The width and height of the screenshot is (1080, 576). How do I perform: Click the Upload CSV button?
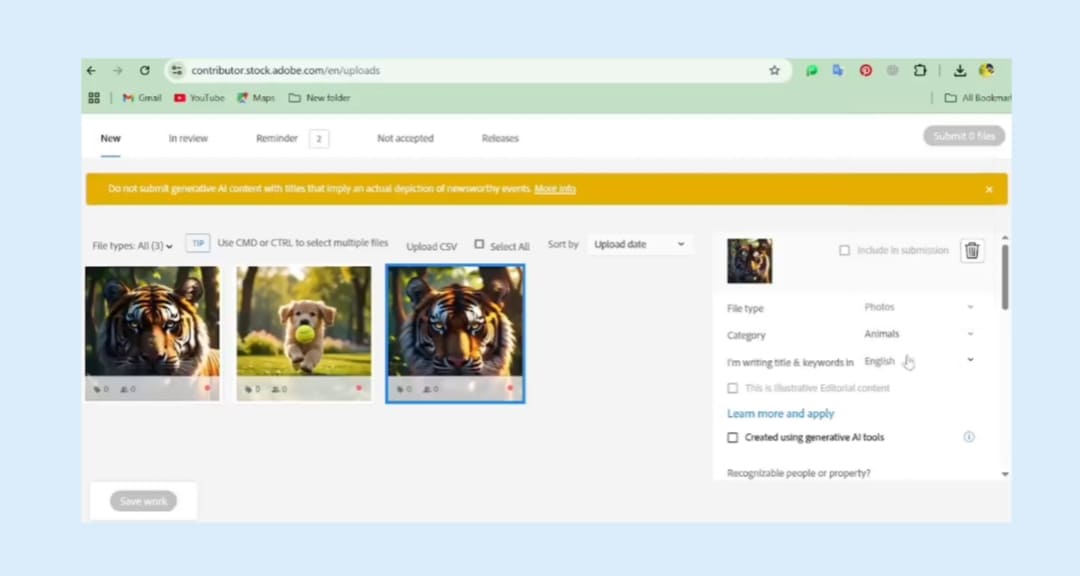tap(431, 246)
